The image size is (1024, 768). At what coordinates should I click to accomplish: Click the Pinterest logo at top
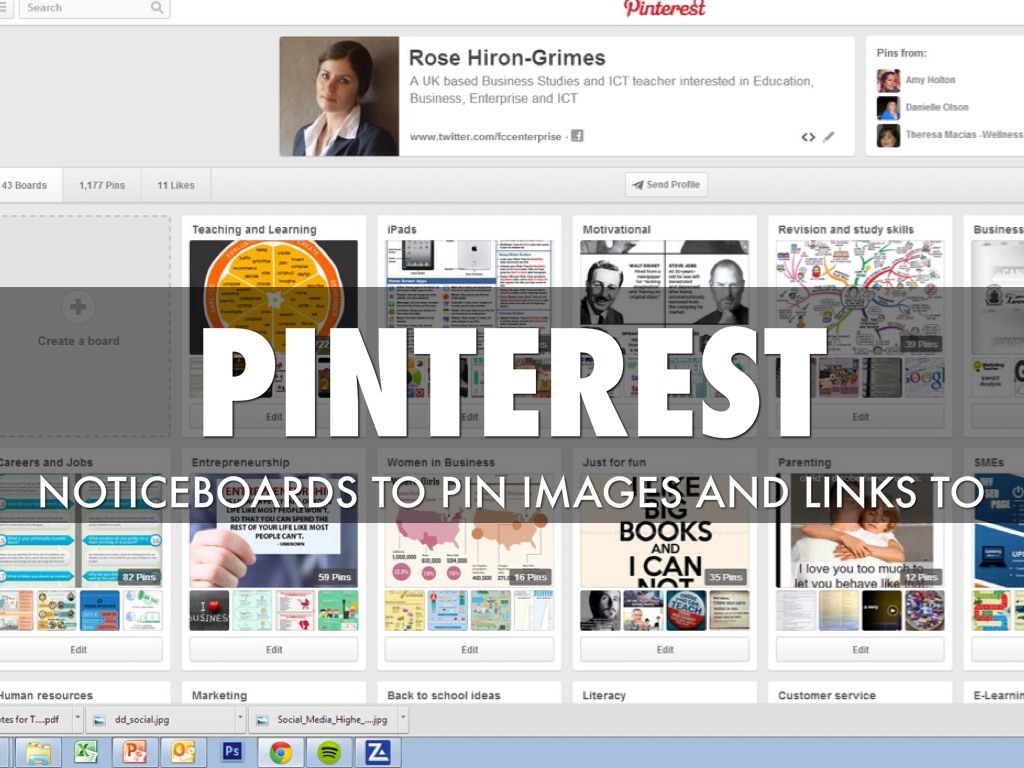coord(665,9)
